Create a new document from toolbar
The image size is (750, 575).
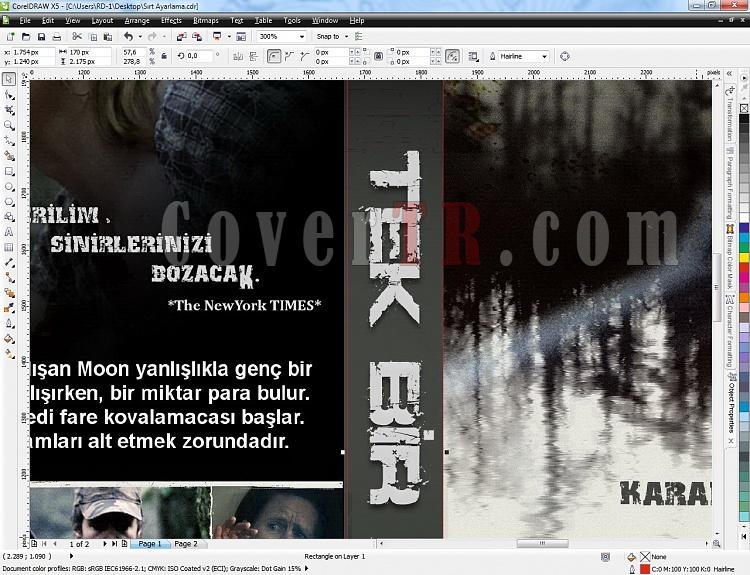(x=11, y=36)
